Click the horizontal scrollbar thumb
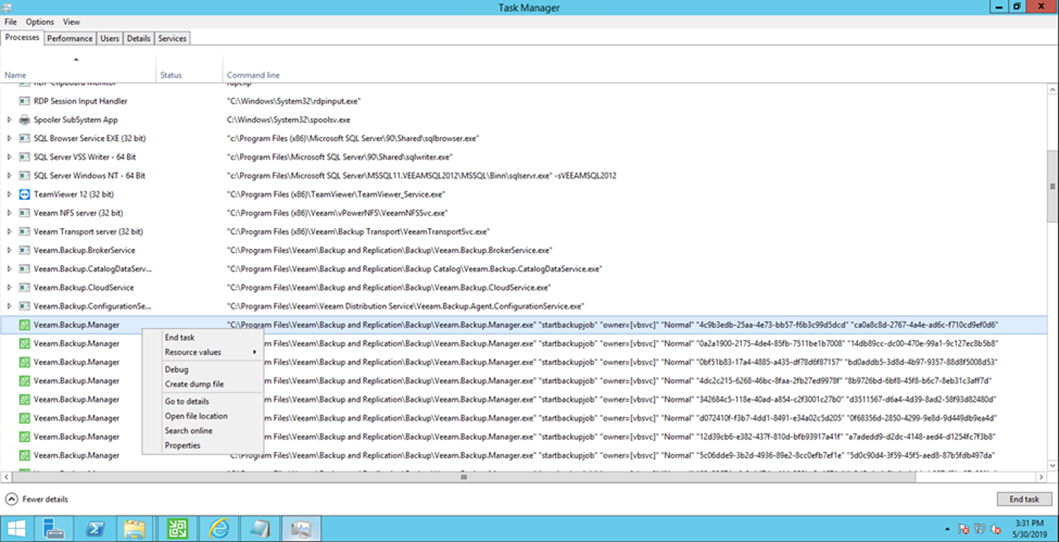Viewport: 1059px width, 542px height. click(x=464, y=477)
